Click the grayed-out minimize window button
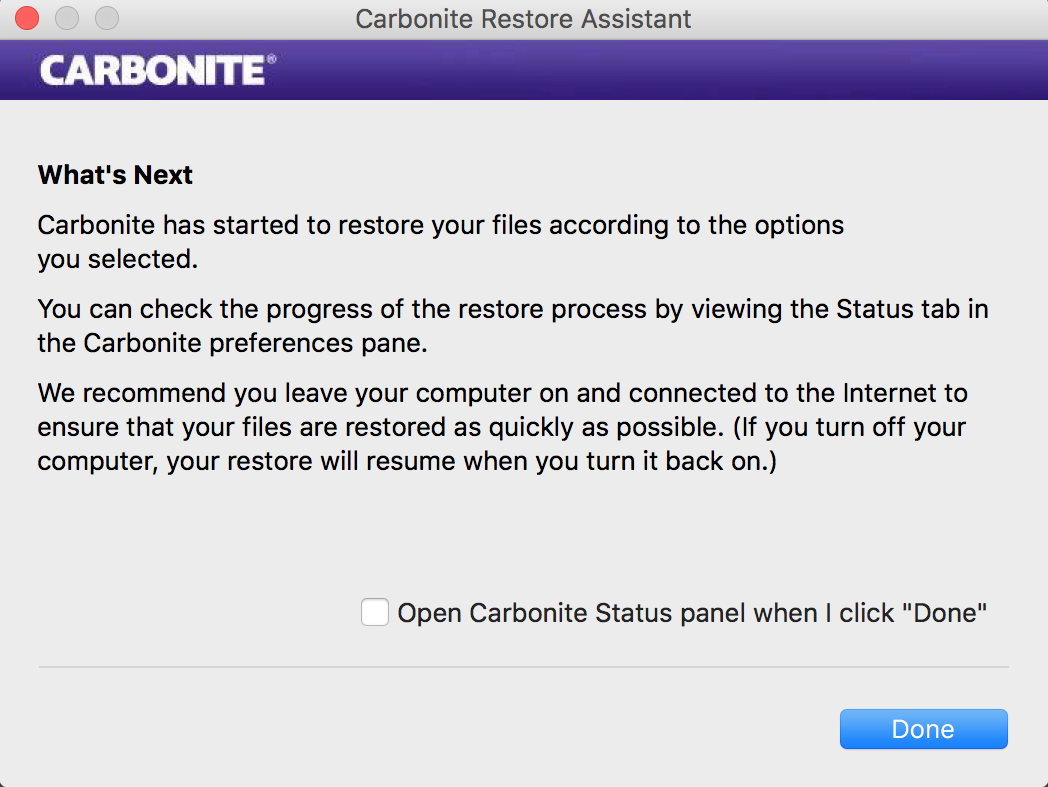 (67, 18)
